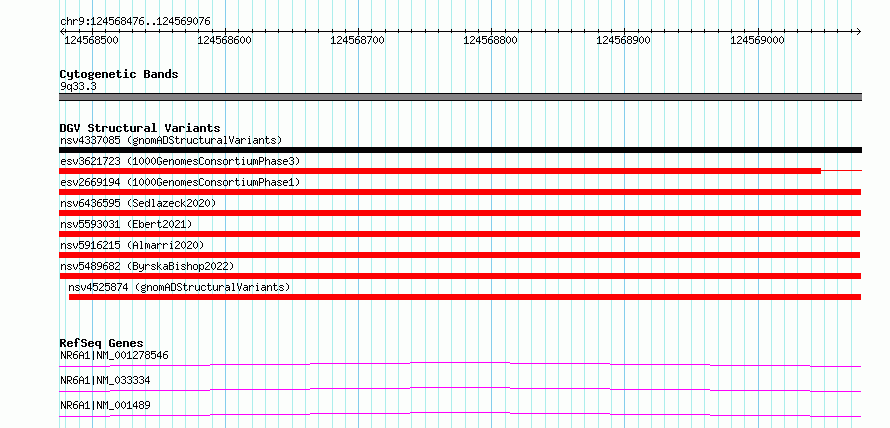
Task: Click the red nsv6436595 variant bar
Action: point(460,213)
